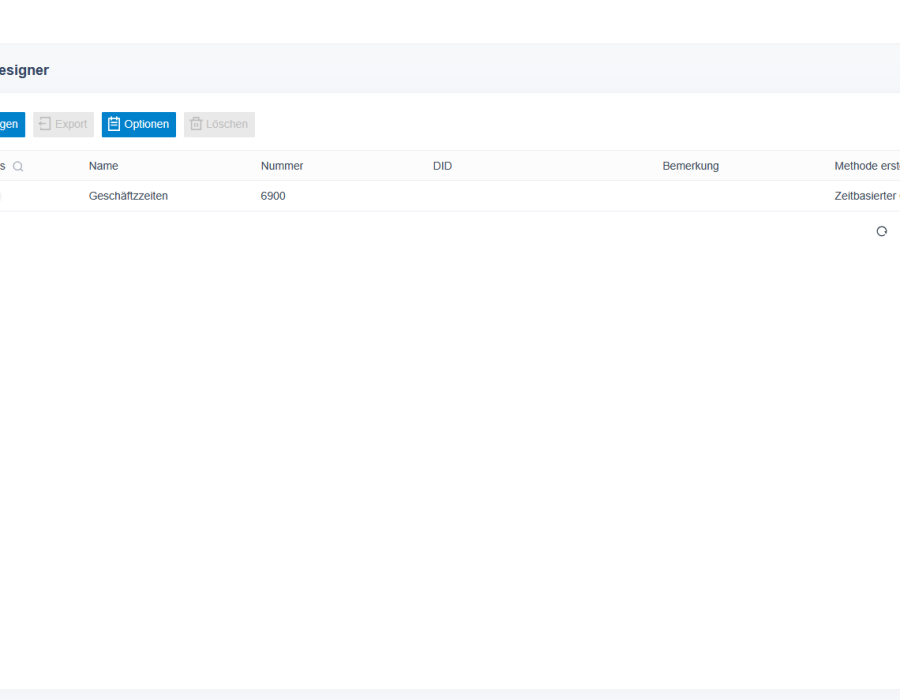Click the search icon in the column header

point(18,166)
